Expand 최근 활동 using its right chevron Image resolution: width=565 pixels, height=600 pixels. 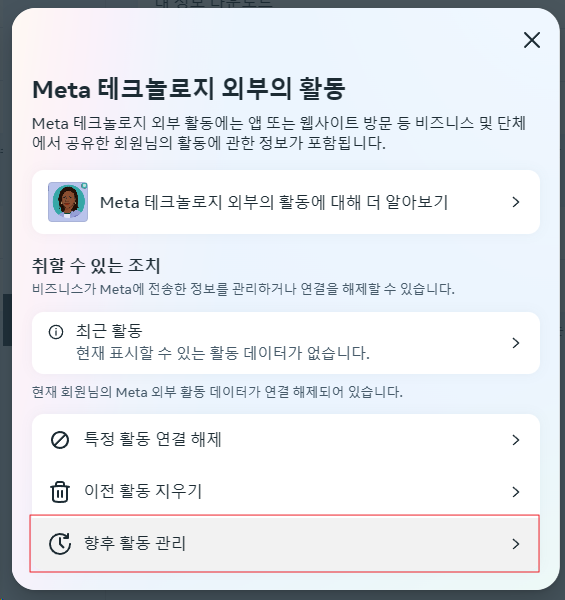tap(516, 343)
